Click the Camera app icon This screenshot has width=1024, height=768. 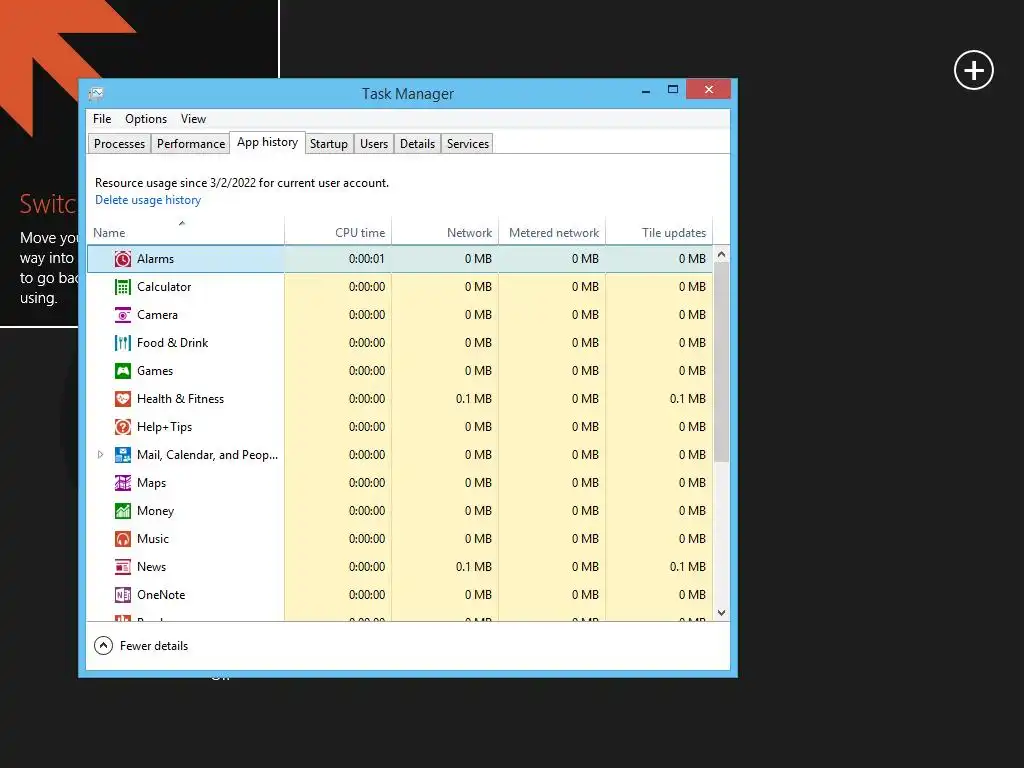(x=123, y=315)
